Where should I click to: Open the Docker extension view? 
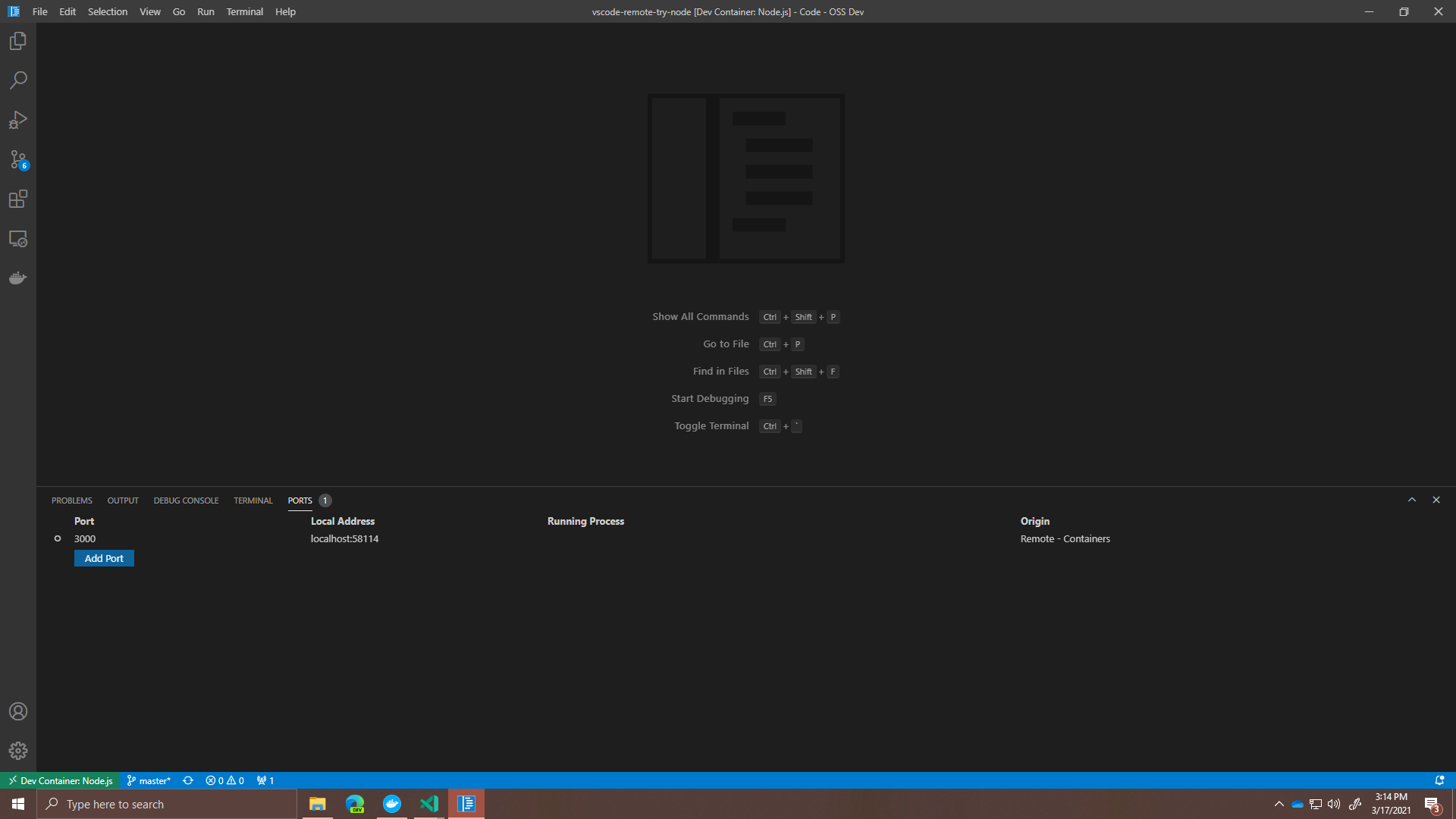17,278
